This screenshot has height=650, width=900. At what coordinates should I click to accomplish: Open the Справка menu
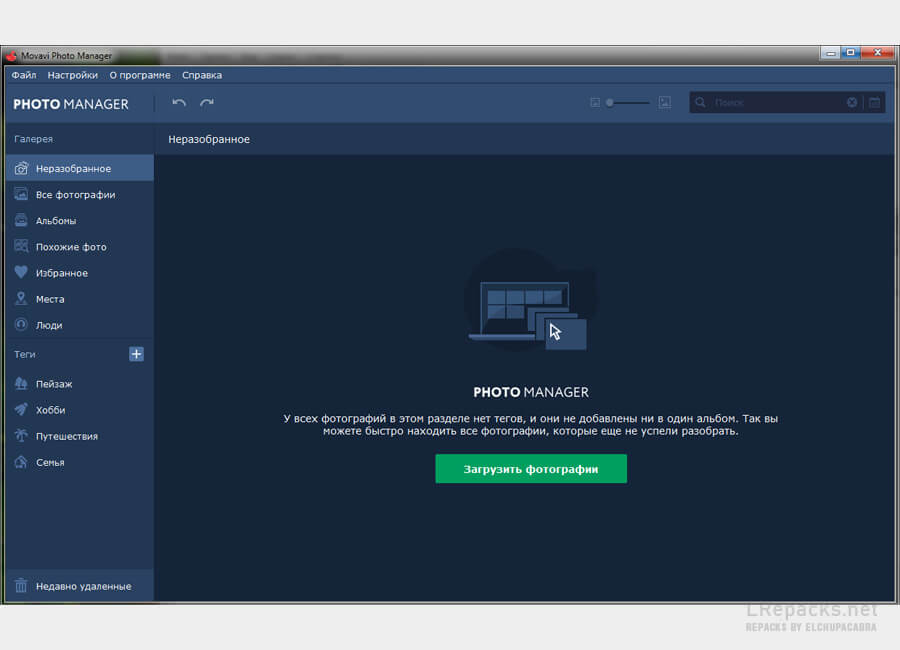(x=202, y=75)
